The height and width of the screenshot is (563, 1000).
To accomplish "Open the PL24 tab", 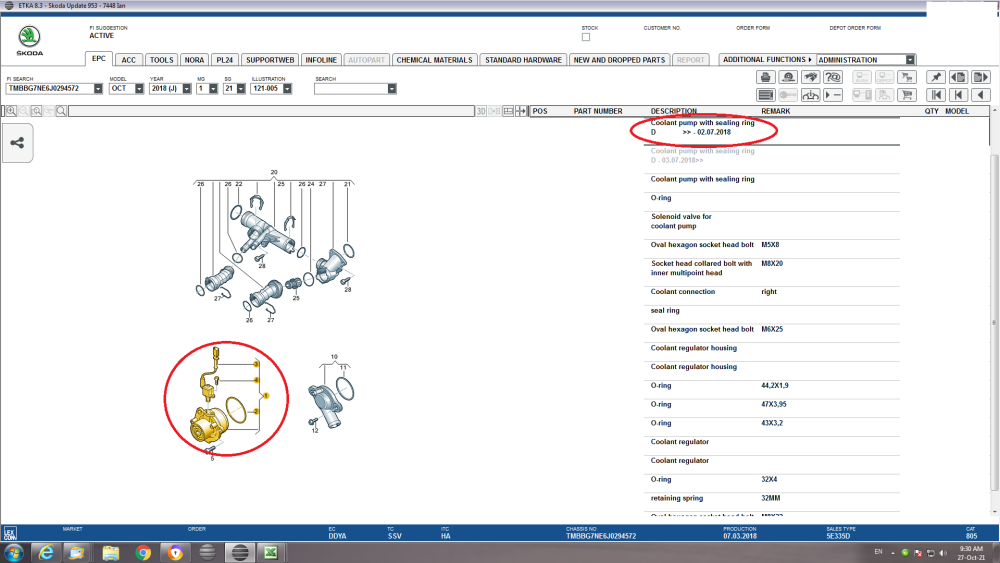I will click(224, 60).
